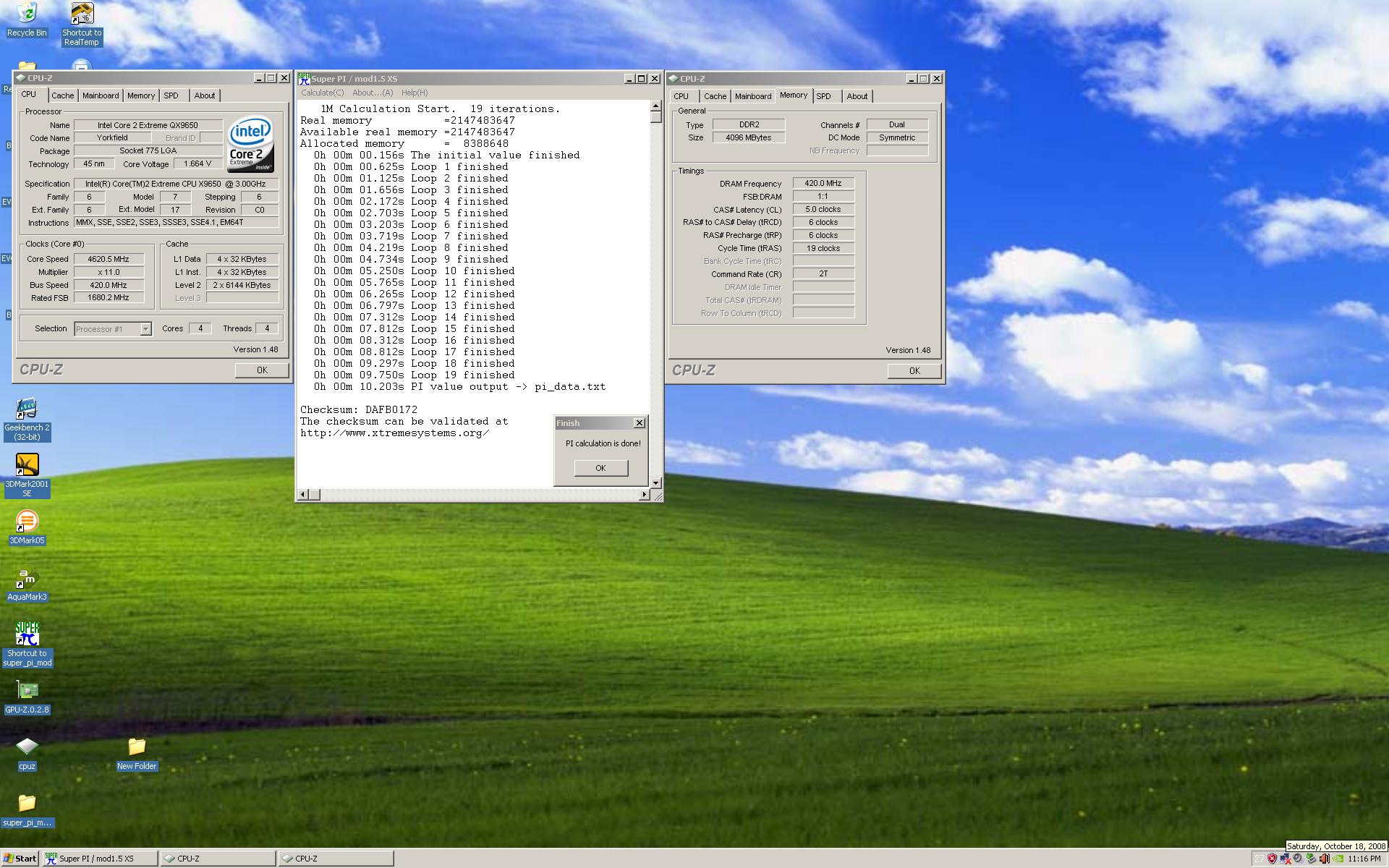This screenshot has height=868, width=1389.
Task: Click the Intel Core 2 Extreme logo
Action: pos(250,145)
